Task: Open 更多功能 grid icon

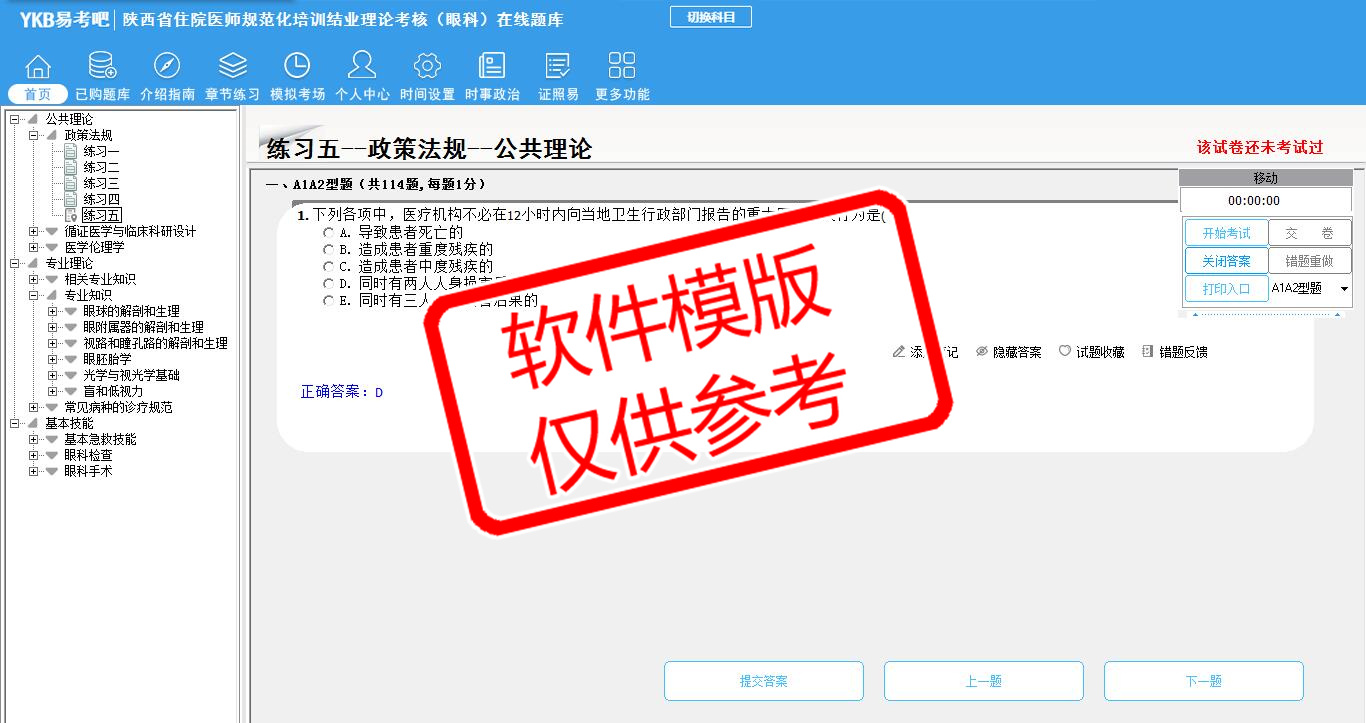Action: [622, 67]
